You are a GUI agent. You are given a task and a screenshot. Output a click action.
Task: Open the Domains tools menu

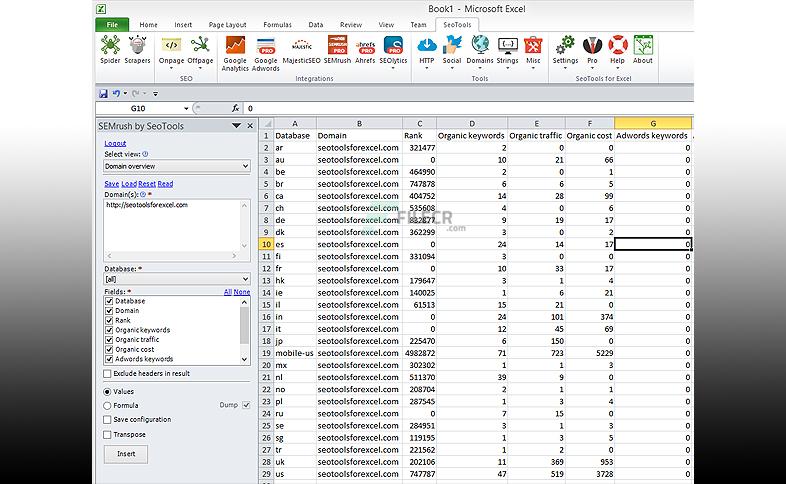pos(480,52)
